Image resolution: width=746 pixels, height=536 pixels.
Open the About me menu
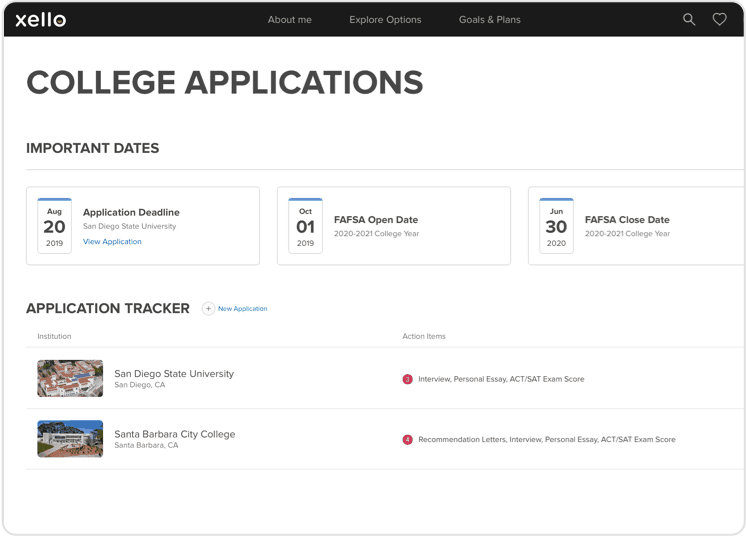click(289, 20)
